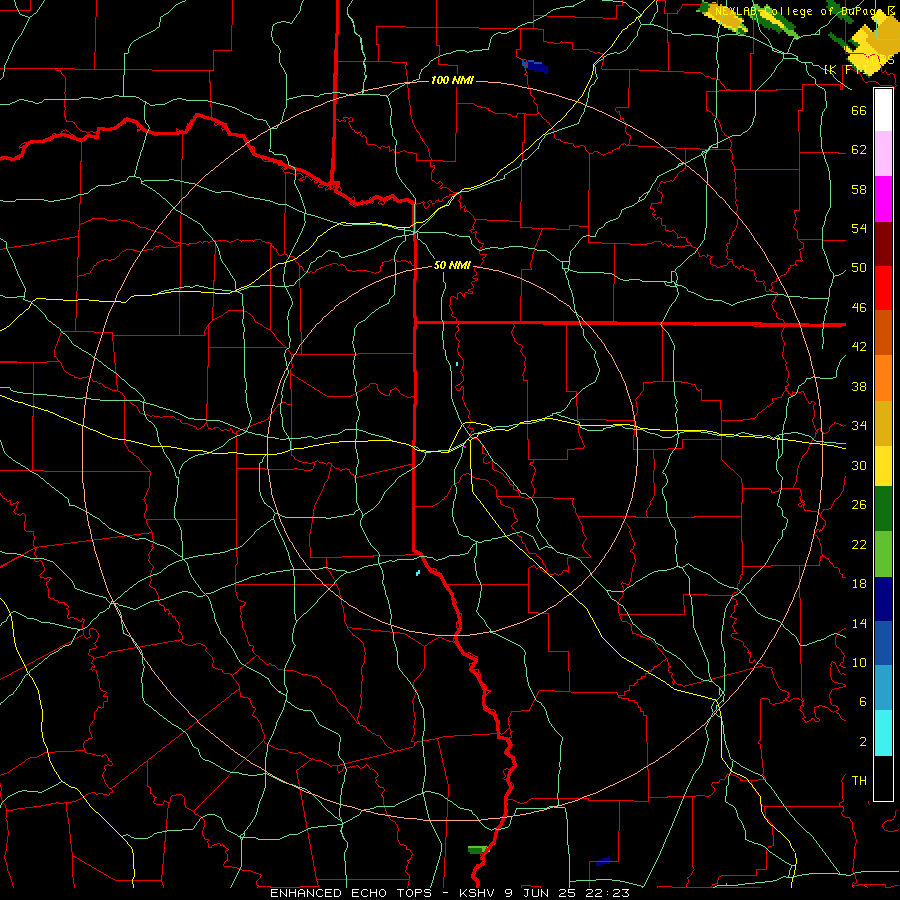
Task: Click the '58' scale label
Action: (859, 189)
